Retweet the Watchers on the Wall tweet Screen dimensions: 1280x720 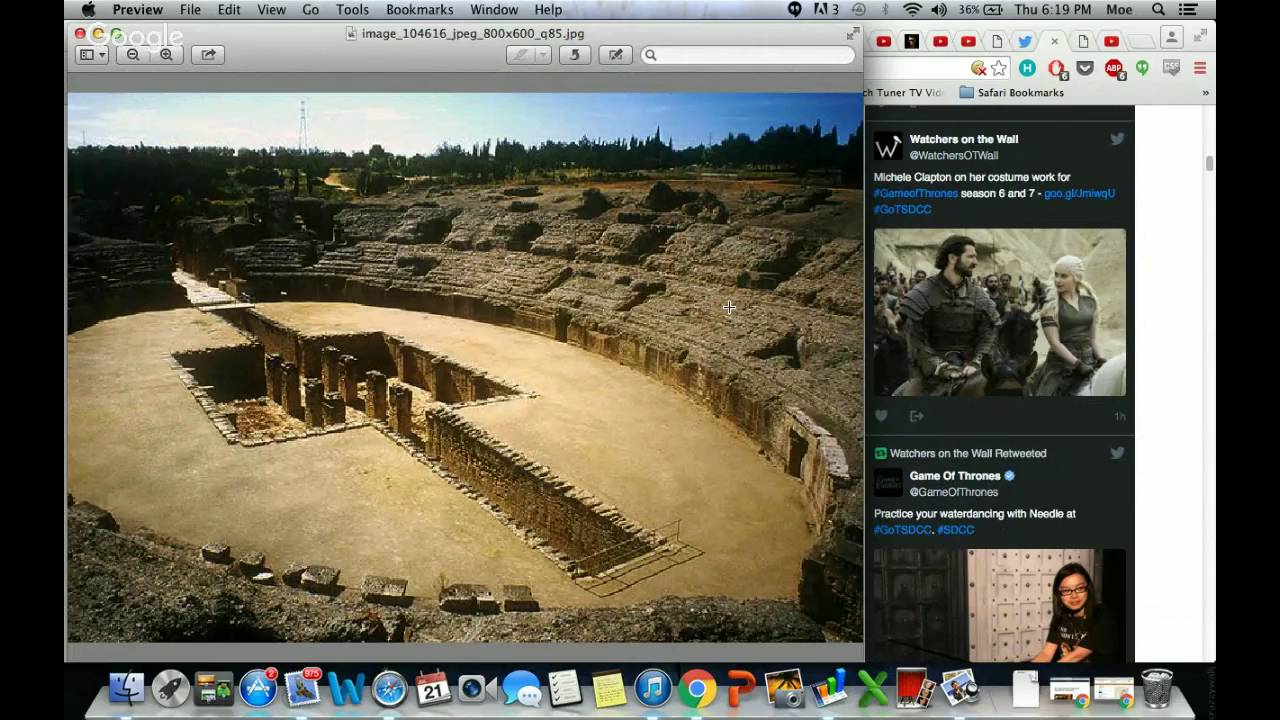tap(916, 416)
